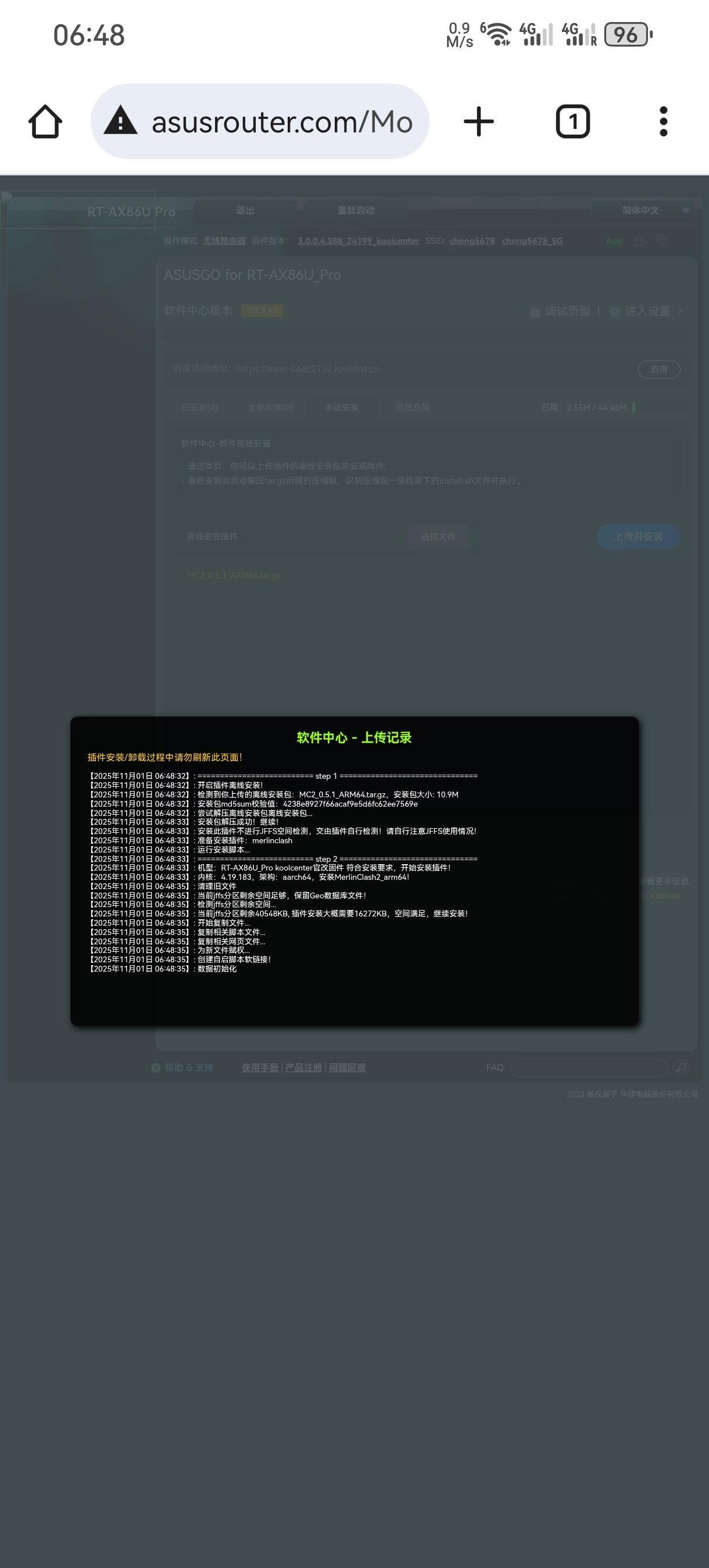Viewport: 709px width, 1568px height.
Task: Click the chevron after 进入设置
Action: point(680,312)
